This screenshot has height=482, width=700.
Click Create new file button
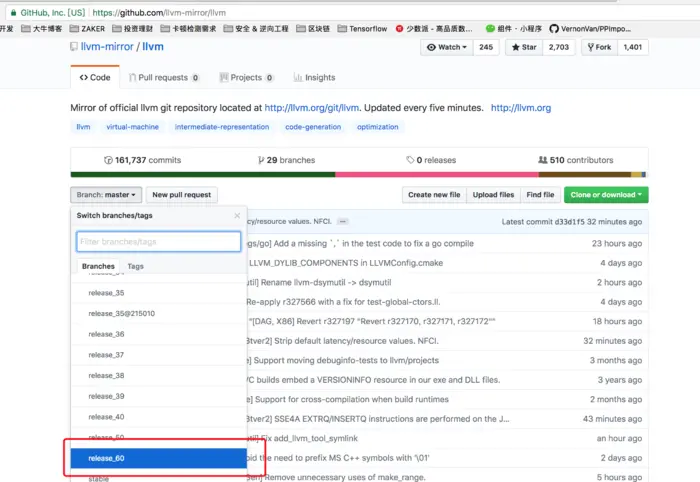434,195
